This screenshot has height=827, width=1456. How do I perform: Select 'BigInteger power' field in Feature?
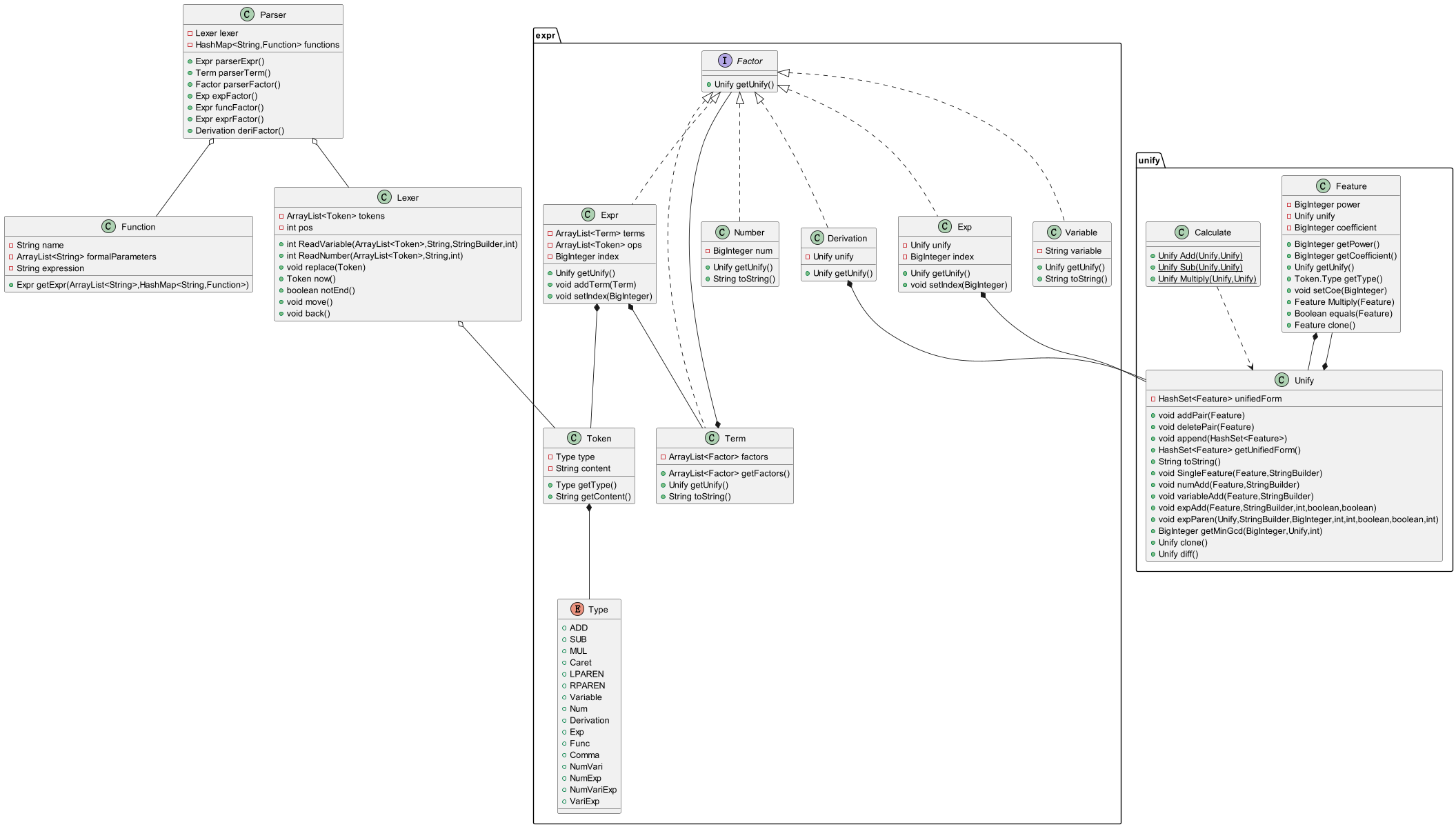coord(1327,205)
